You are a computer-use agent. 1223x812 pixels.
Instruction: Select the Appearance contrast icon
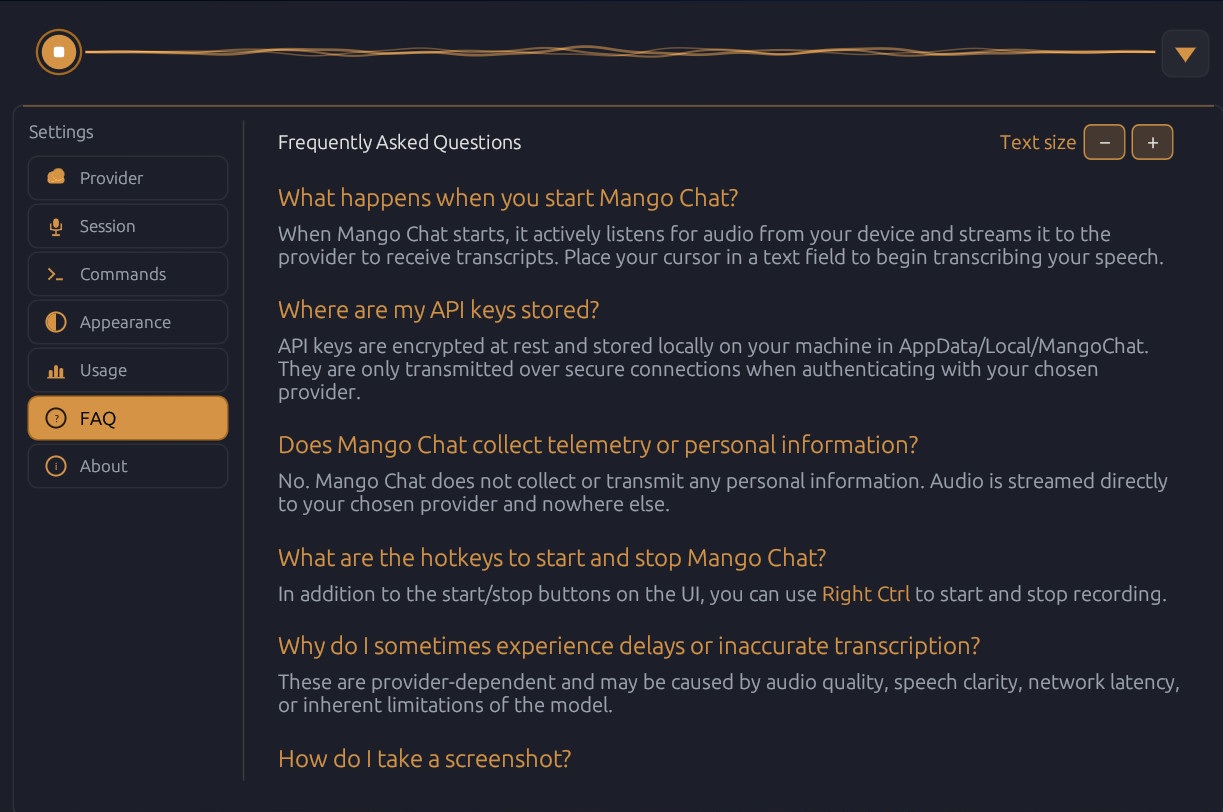(56, 322)
